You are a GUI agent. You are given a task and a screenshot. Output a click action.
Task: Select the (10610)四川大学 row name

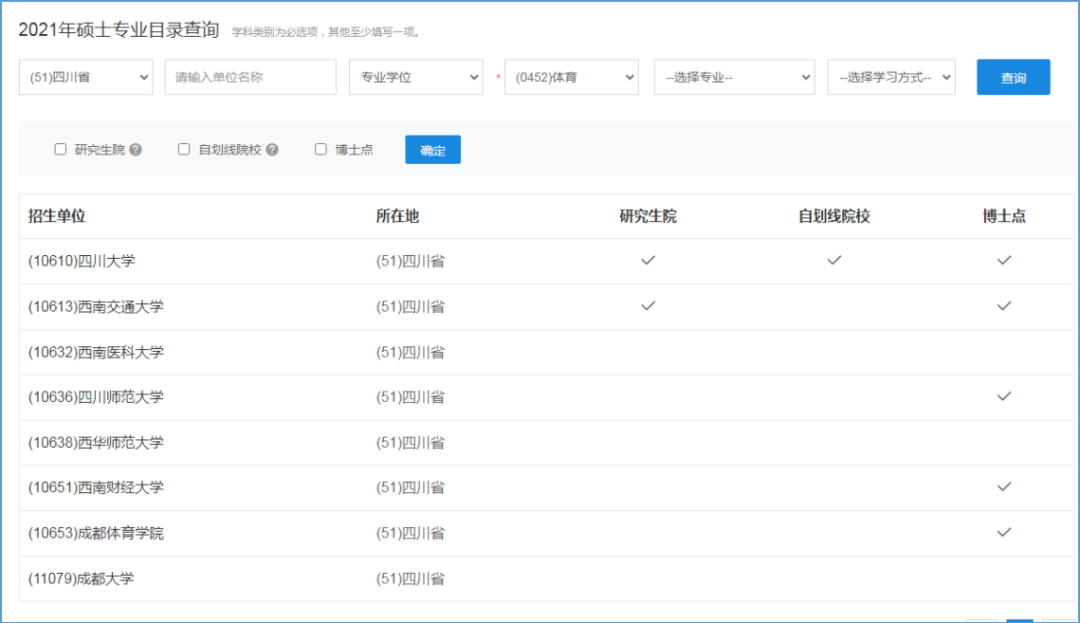[x=81, y=261]
